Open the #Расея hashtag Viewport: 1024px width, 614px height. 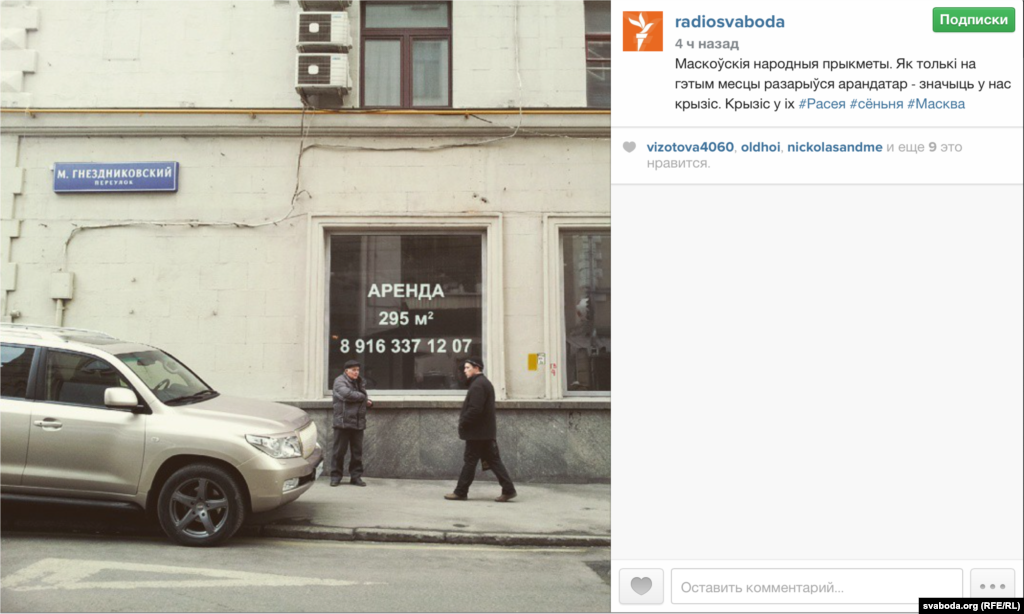[822, 104]
